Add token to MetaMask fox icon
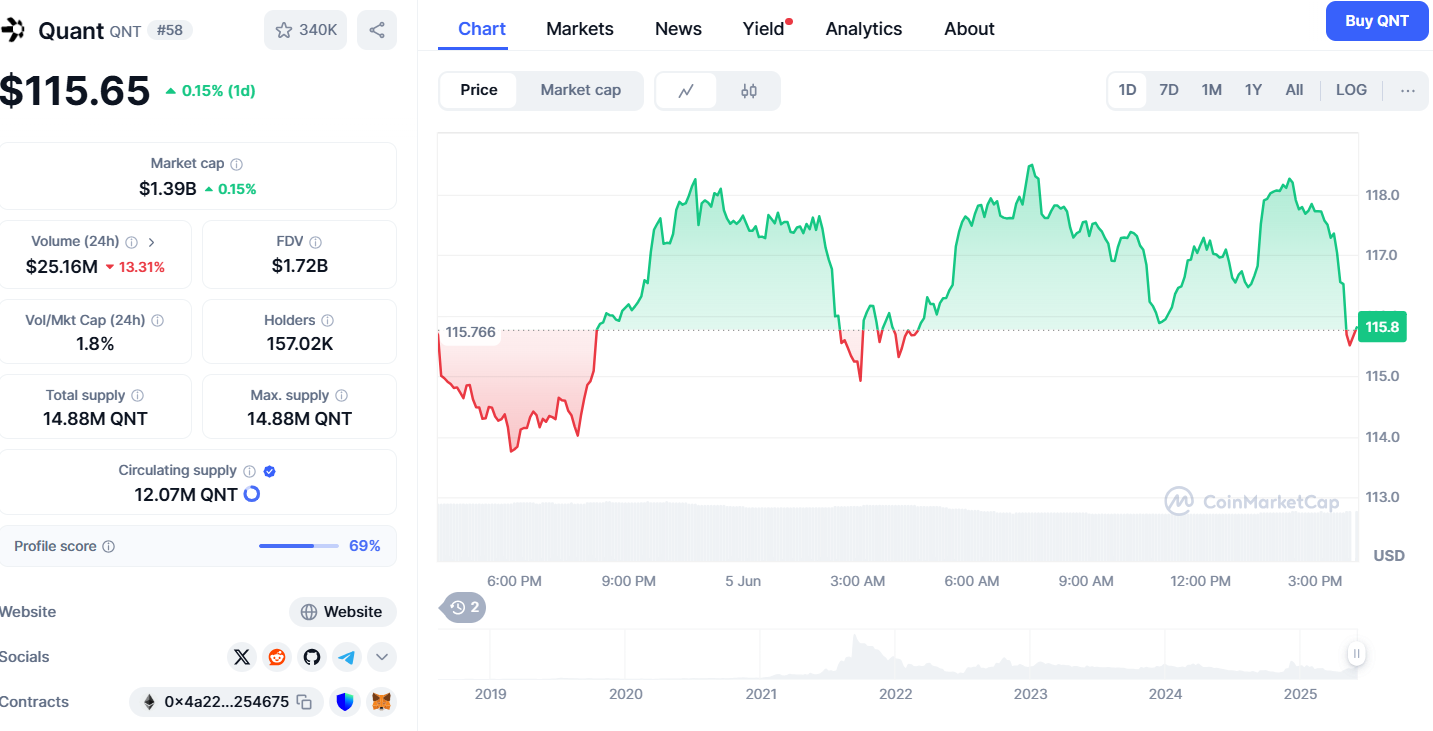Image resolution: width=1433 pixels, height=731 pixels. coord(382,702)
